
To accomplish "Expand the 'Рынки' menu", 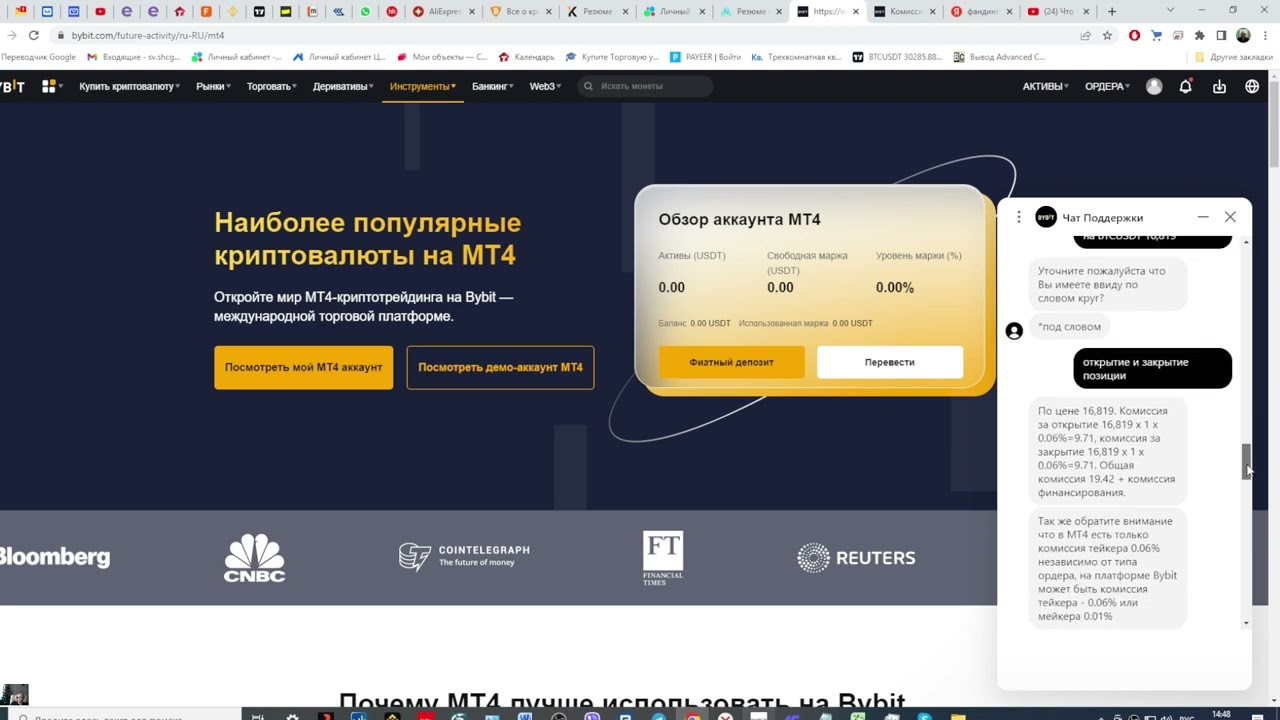I will (x=213, y=86).
